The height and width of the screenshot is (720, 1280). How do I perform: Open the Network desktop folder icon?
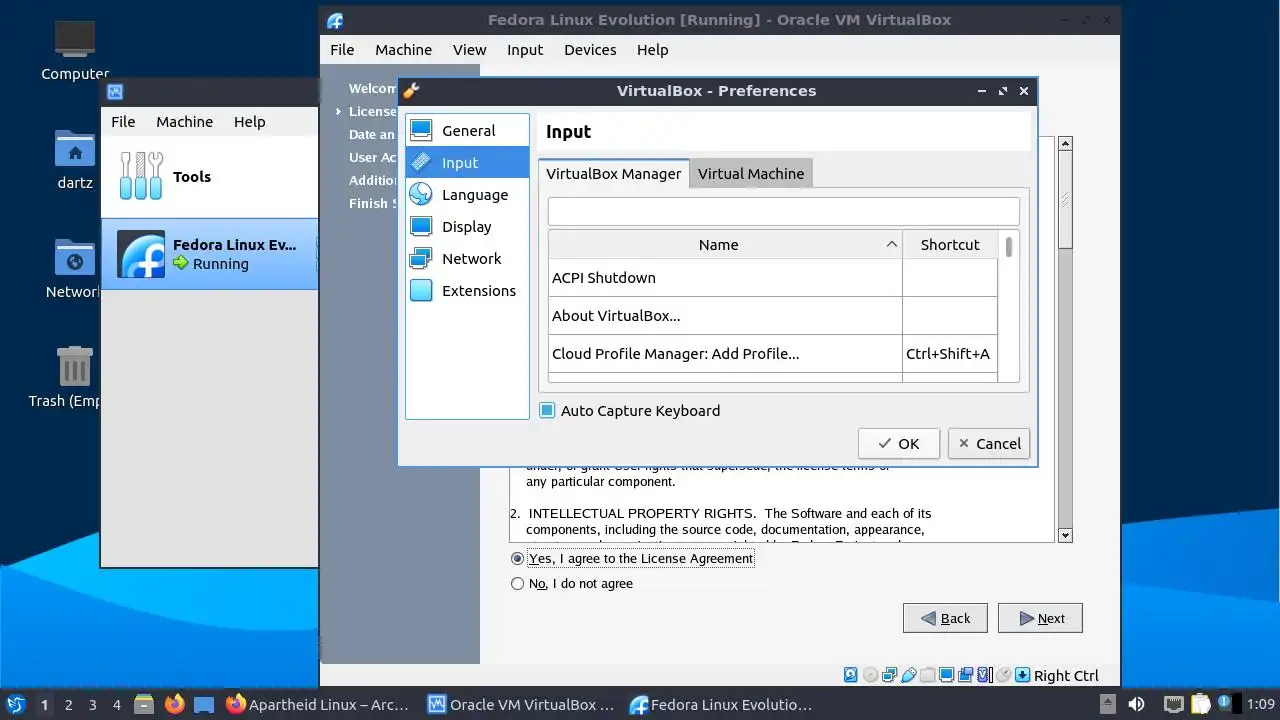coord(75,258)
